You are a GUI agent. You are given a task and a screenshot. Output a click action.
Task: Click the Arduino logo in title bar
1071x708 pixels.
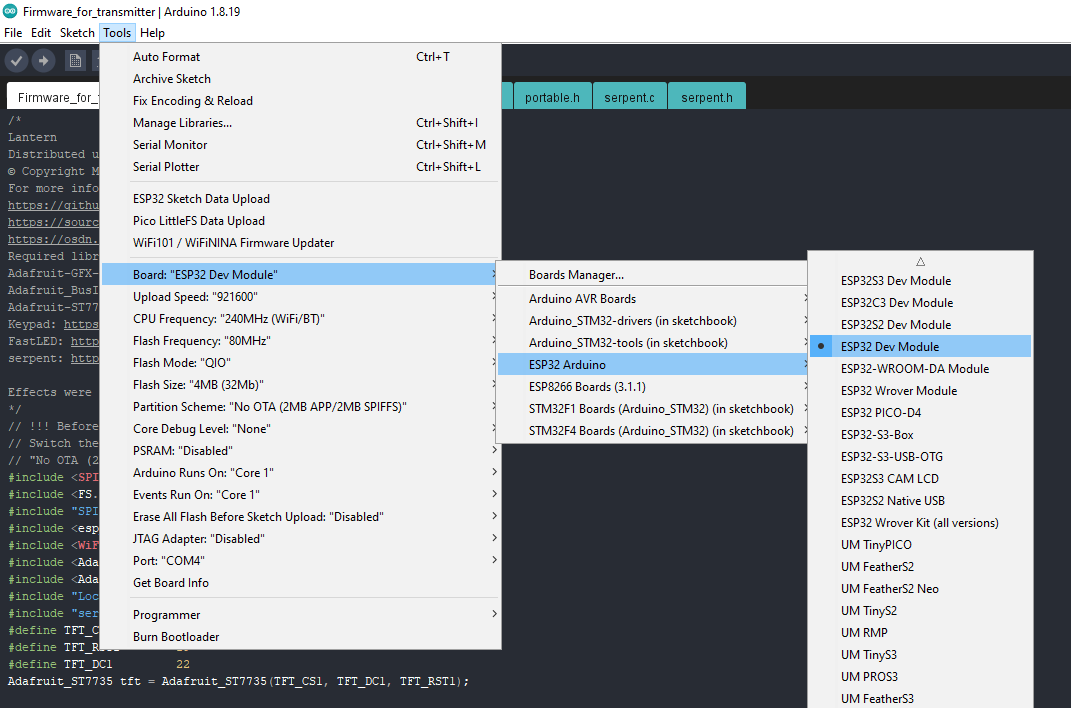[10, 11]
